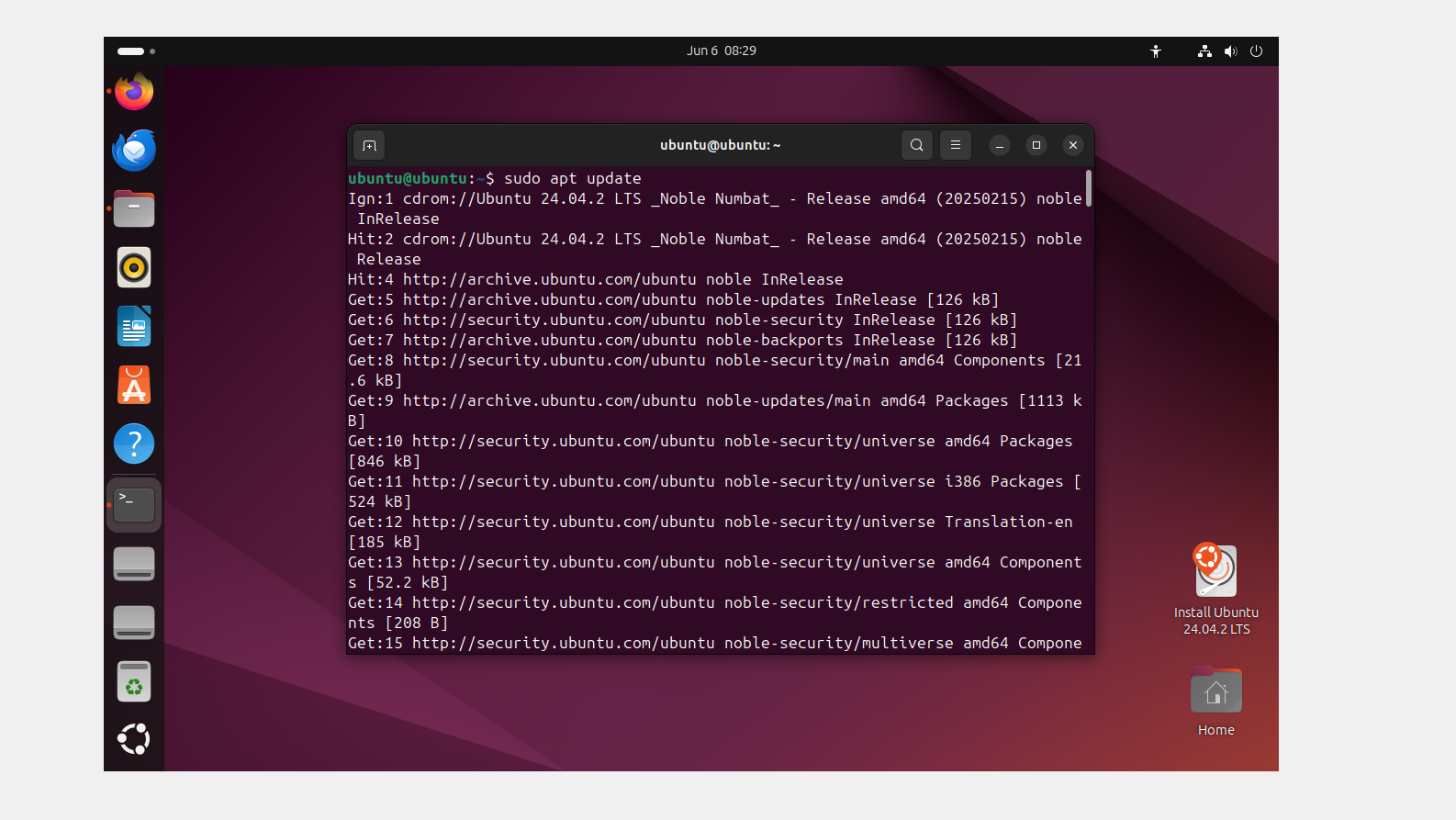
Task: Open the accessibility menu in top bar
Action: [1156, 51]
